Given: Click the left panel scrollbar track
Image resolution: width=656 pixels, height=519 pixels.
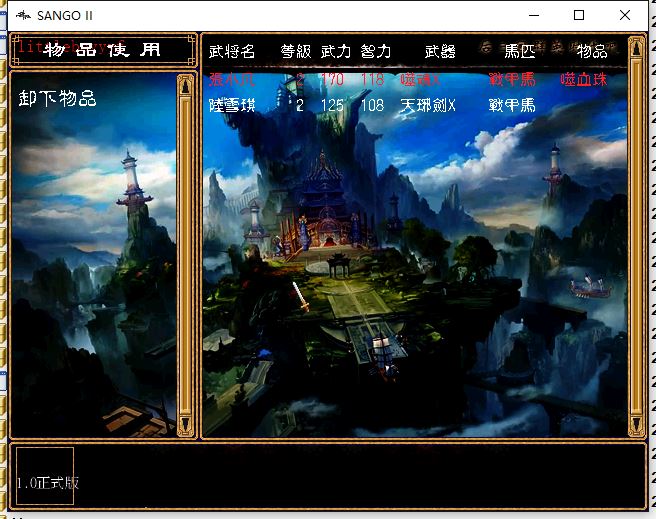Looking at the screenshot, I should pos(185,255).
